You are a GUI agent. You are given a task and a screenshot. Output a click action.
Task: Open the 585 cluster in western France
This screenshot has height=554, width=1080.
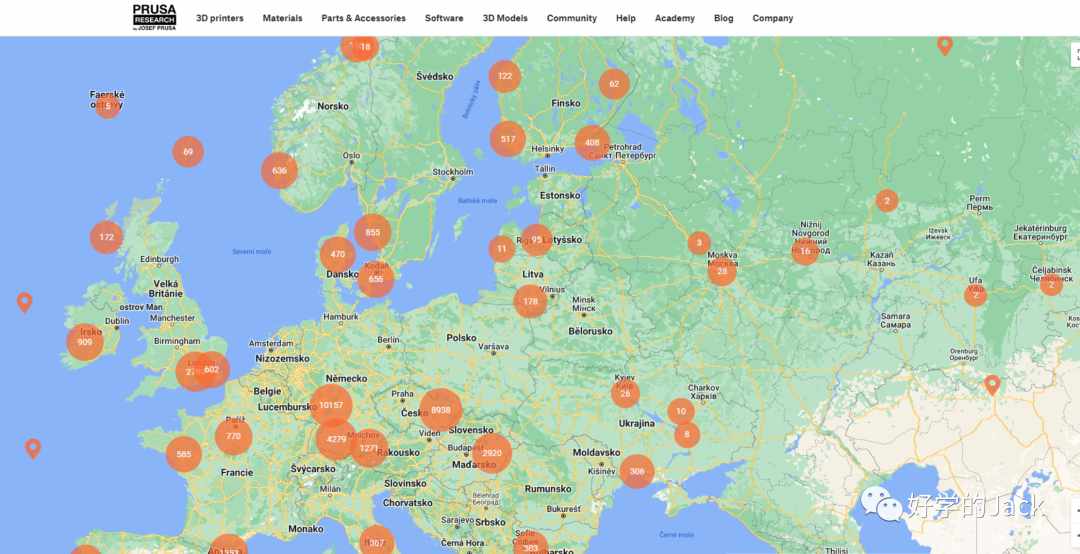(x=184, y=455)
